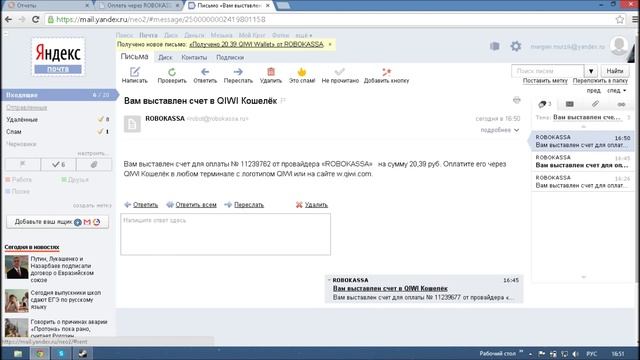Open the Входящие folder
This screenshot has height=360, width=640.
click(58, 95)
